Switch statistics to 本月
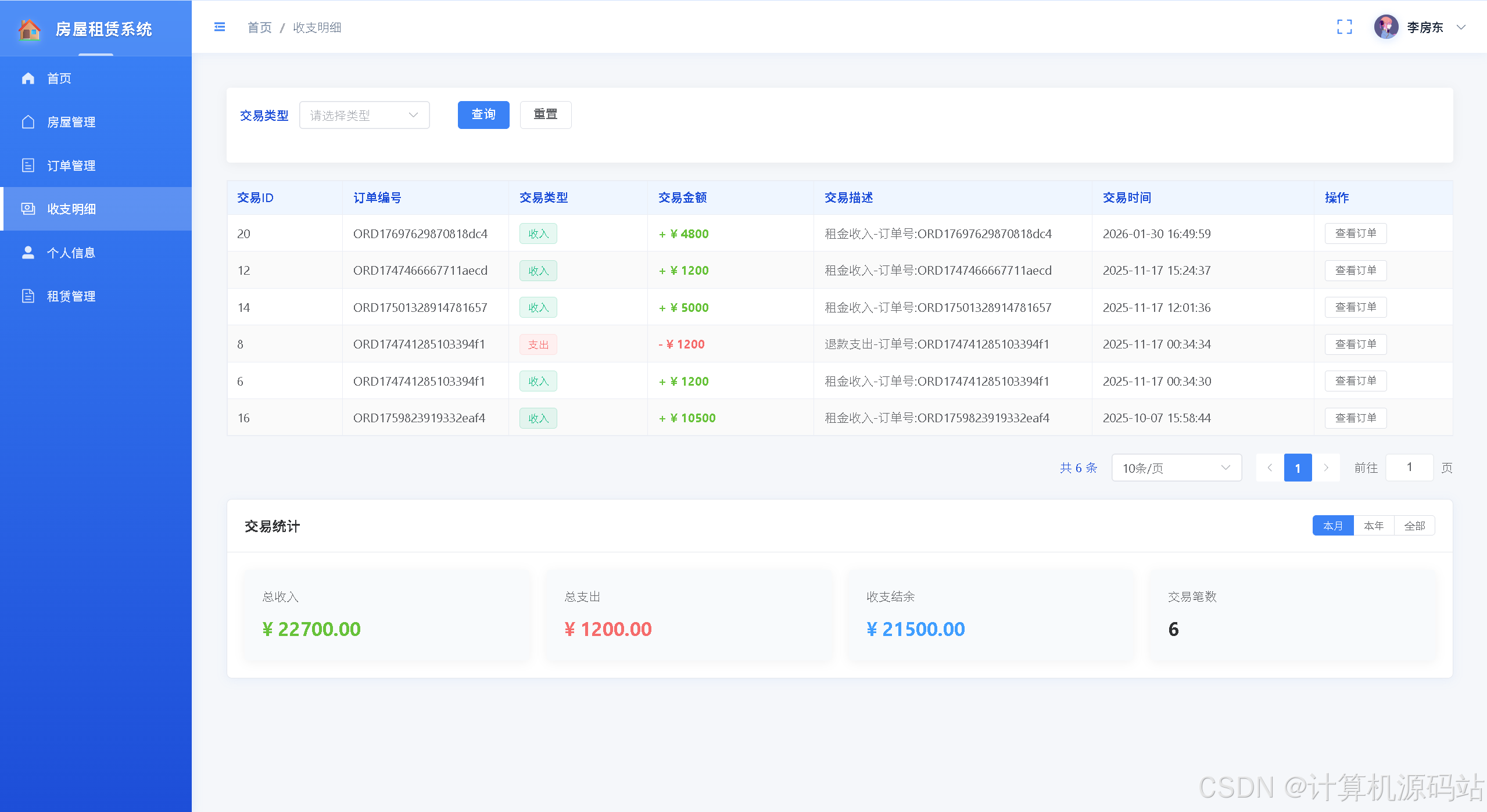This screenshot has height=812, width=1487. pyautogui.click(x=1332, y=526)
